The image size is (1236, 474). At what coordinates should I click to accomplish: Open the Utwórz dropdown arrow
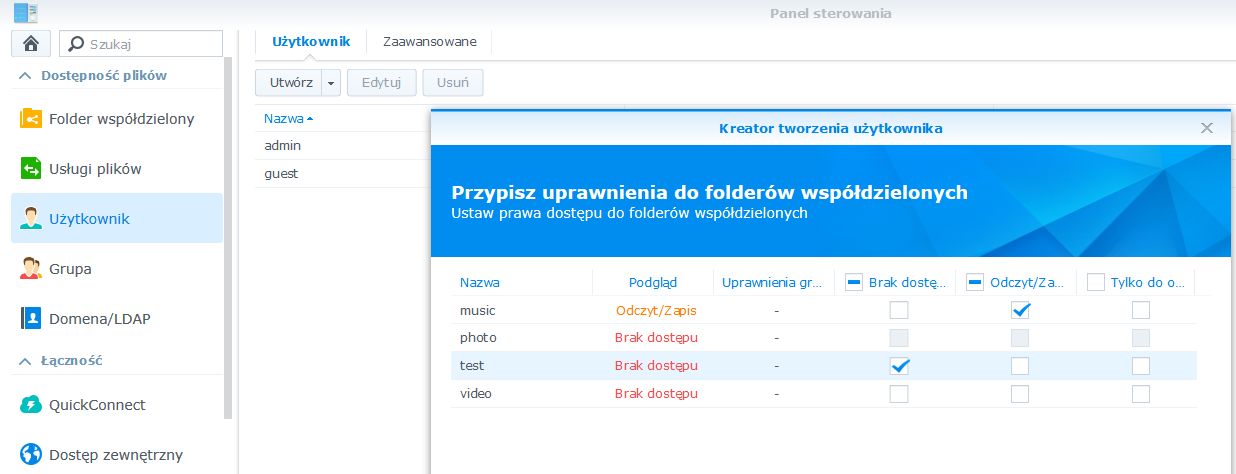pos(332,83)
